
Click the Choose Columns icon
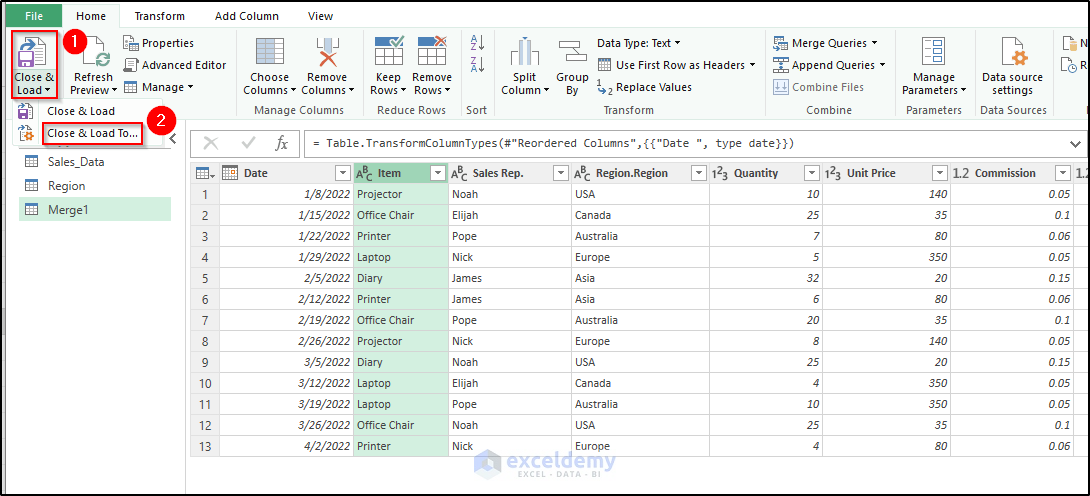[x=270, y=52]
